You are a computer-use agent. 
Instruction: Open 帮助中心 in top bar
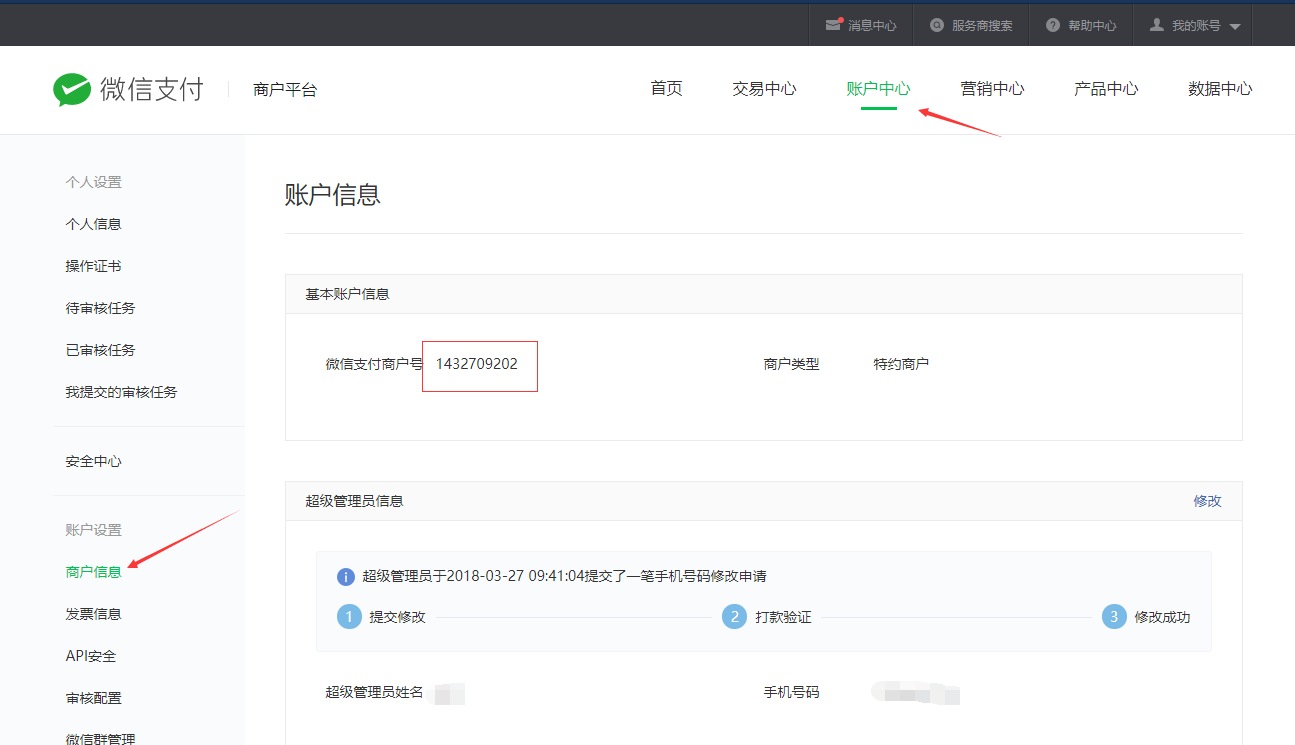tap(1092, 26)
